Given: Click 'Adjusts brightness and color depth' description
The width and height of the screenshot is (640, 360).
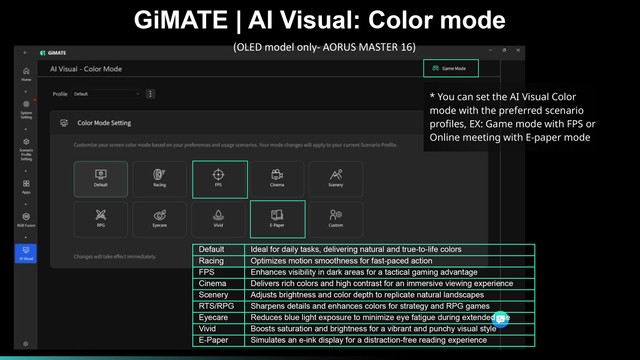Looking at the screenshot, I should coord(367,295).
